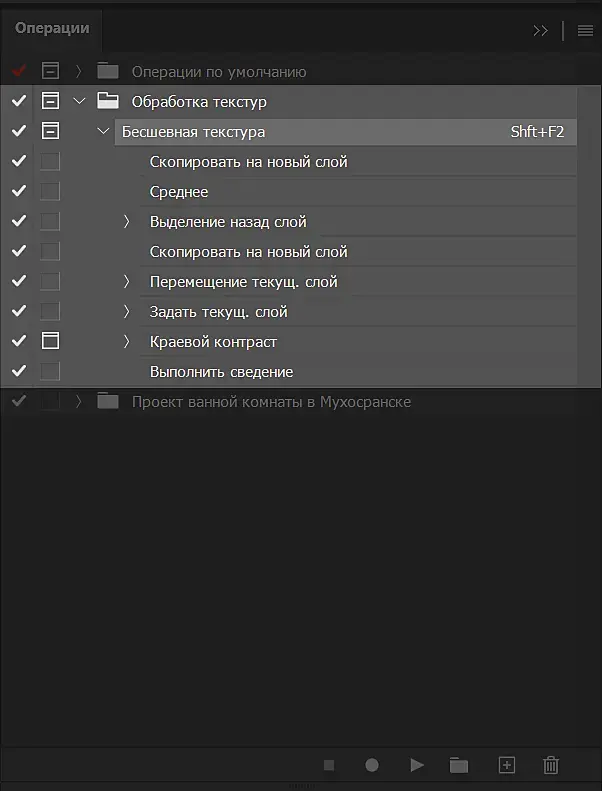Collapse the Обработка текстур set
The image size is (602, 791).
coord(80,102)
